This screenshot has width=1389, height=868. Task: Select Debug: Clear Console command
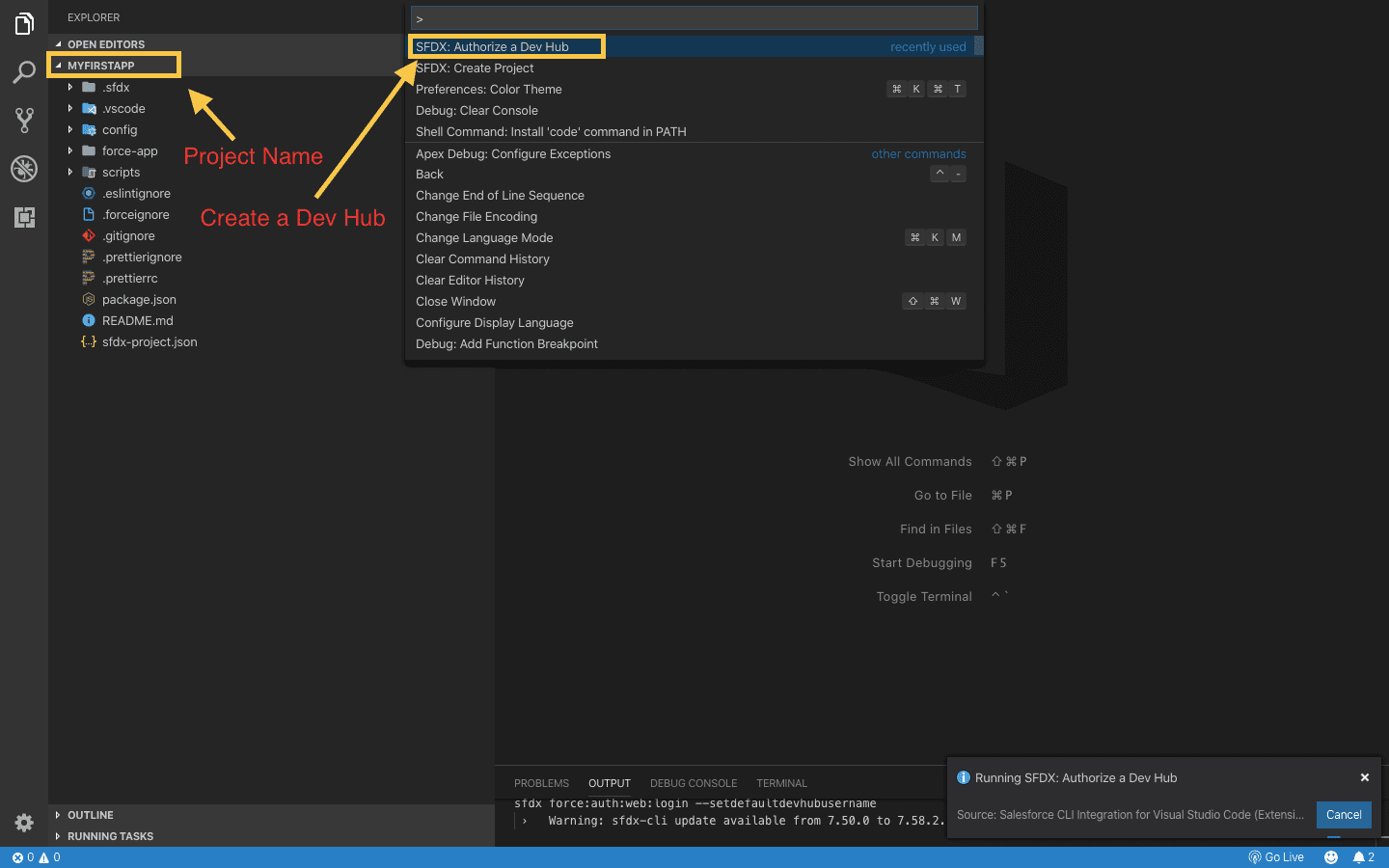[x=690, y=110]
